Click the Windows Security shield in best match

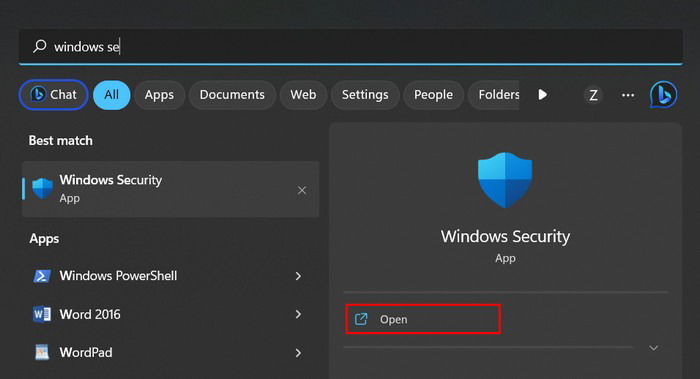tap(43, 189)
